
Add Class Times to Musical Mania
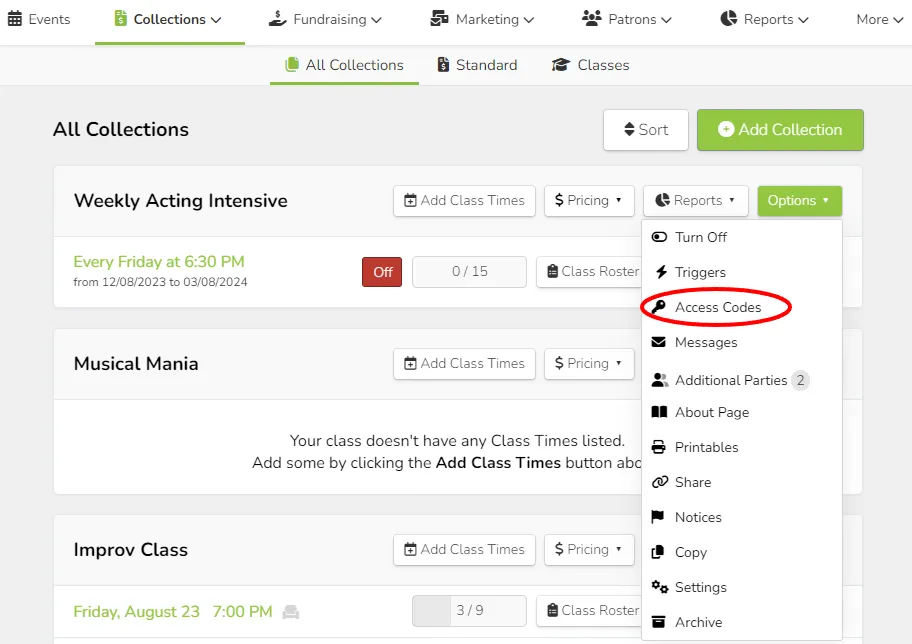(x=464, y=364)
